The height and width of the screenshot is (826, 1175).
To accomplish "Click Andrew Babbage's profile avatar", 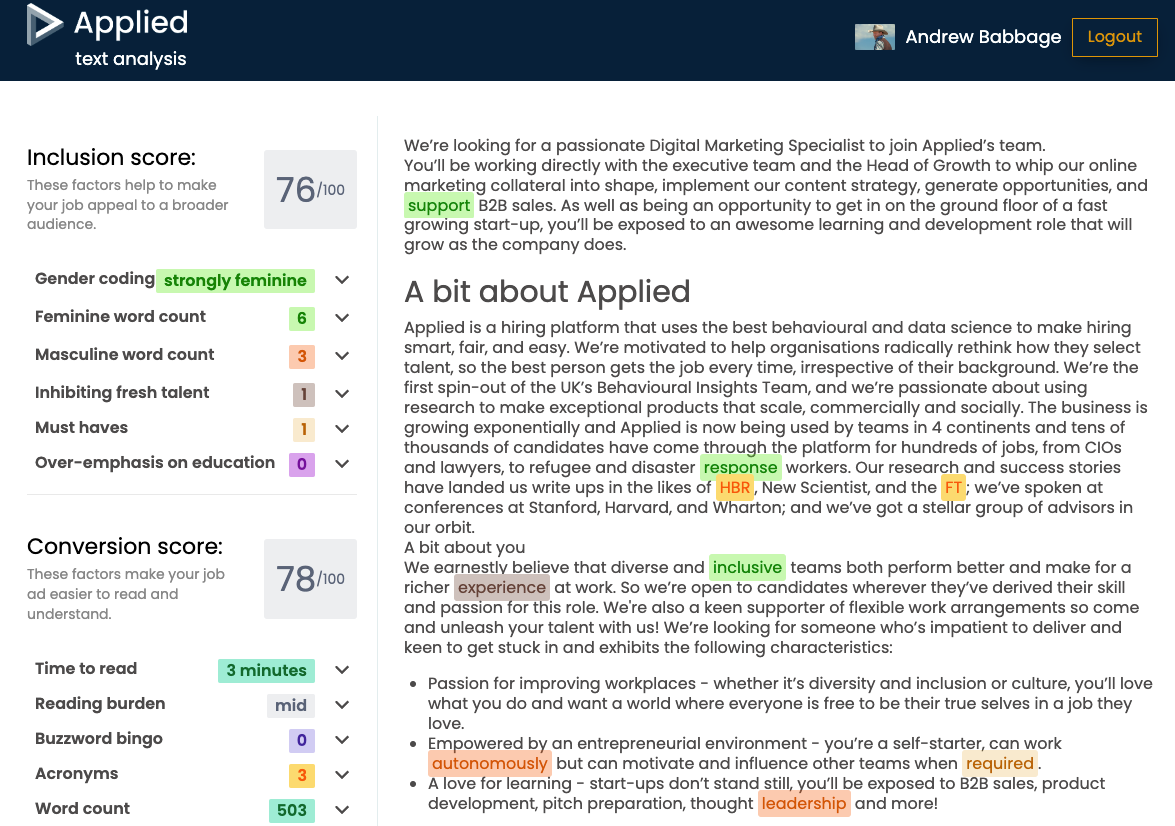I will pos(874,36).
